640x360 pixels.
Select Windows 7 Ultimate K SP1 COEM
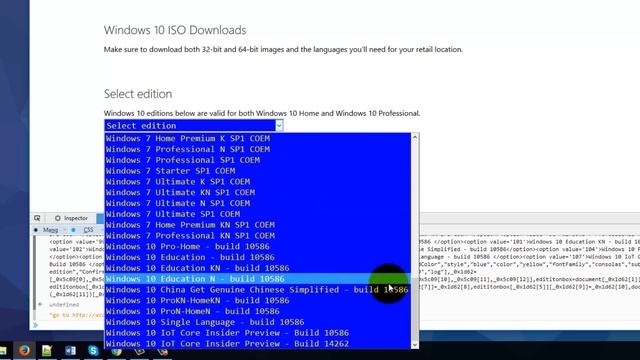[258, 182]
